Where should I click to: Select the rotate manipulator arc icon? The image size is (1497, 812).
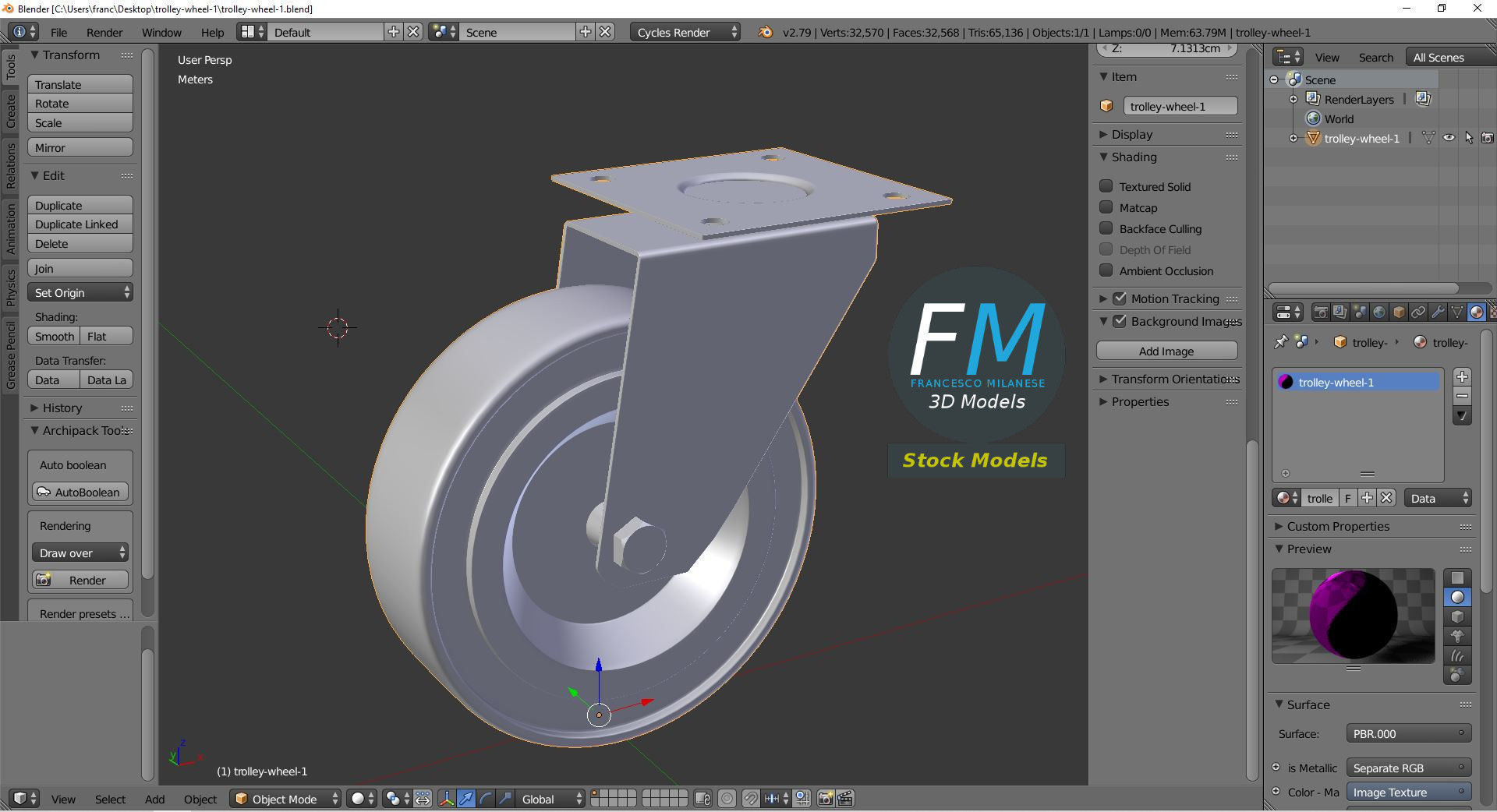coord(486,799)
